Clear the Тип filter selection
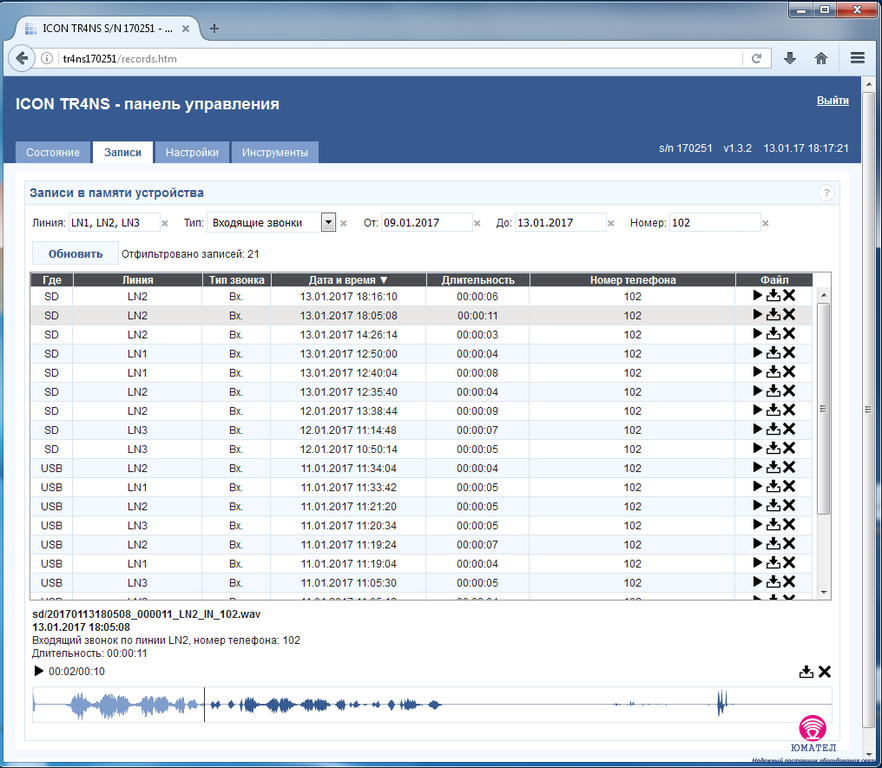Image resolution: width=882 pixels, height=768 pixels. click(x=344, y=223)
